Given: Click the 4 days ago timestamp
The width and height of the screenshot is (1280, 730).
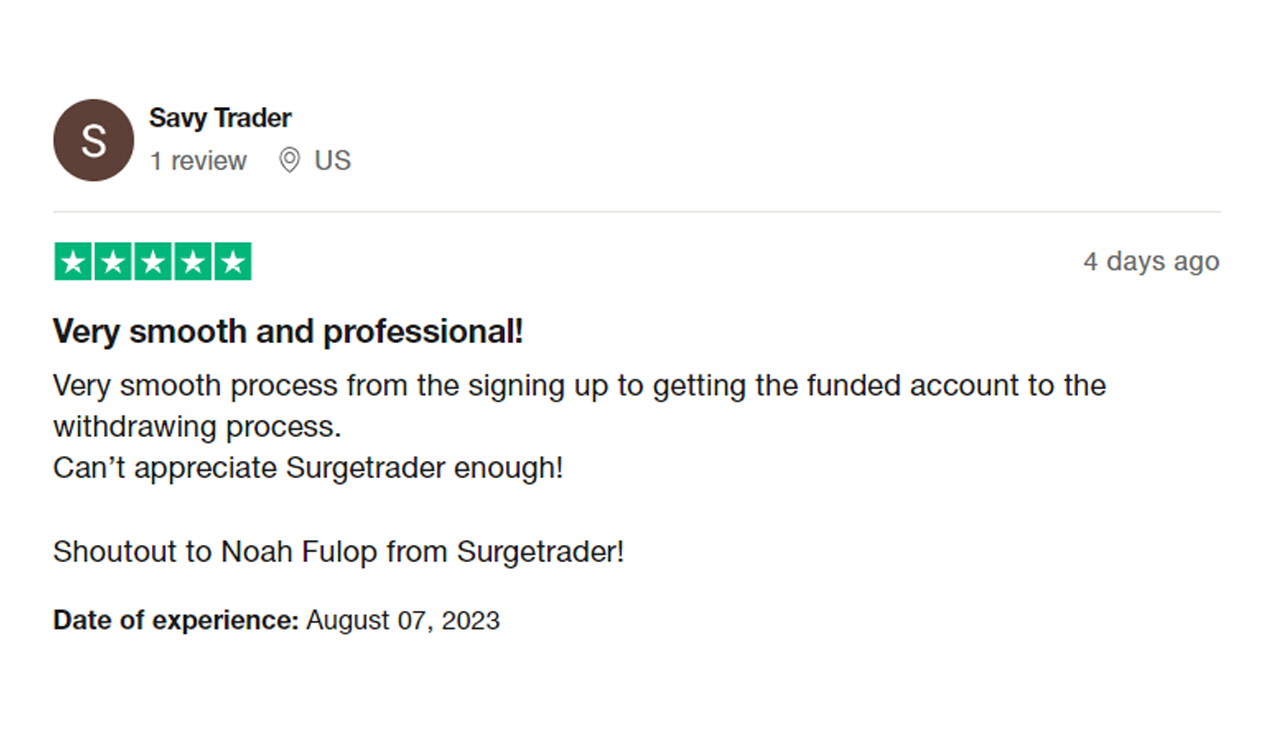Looking at the screenshot, I should click(1151, 262).
